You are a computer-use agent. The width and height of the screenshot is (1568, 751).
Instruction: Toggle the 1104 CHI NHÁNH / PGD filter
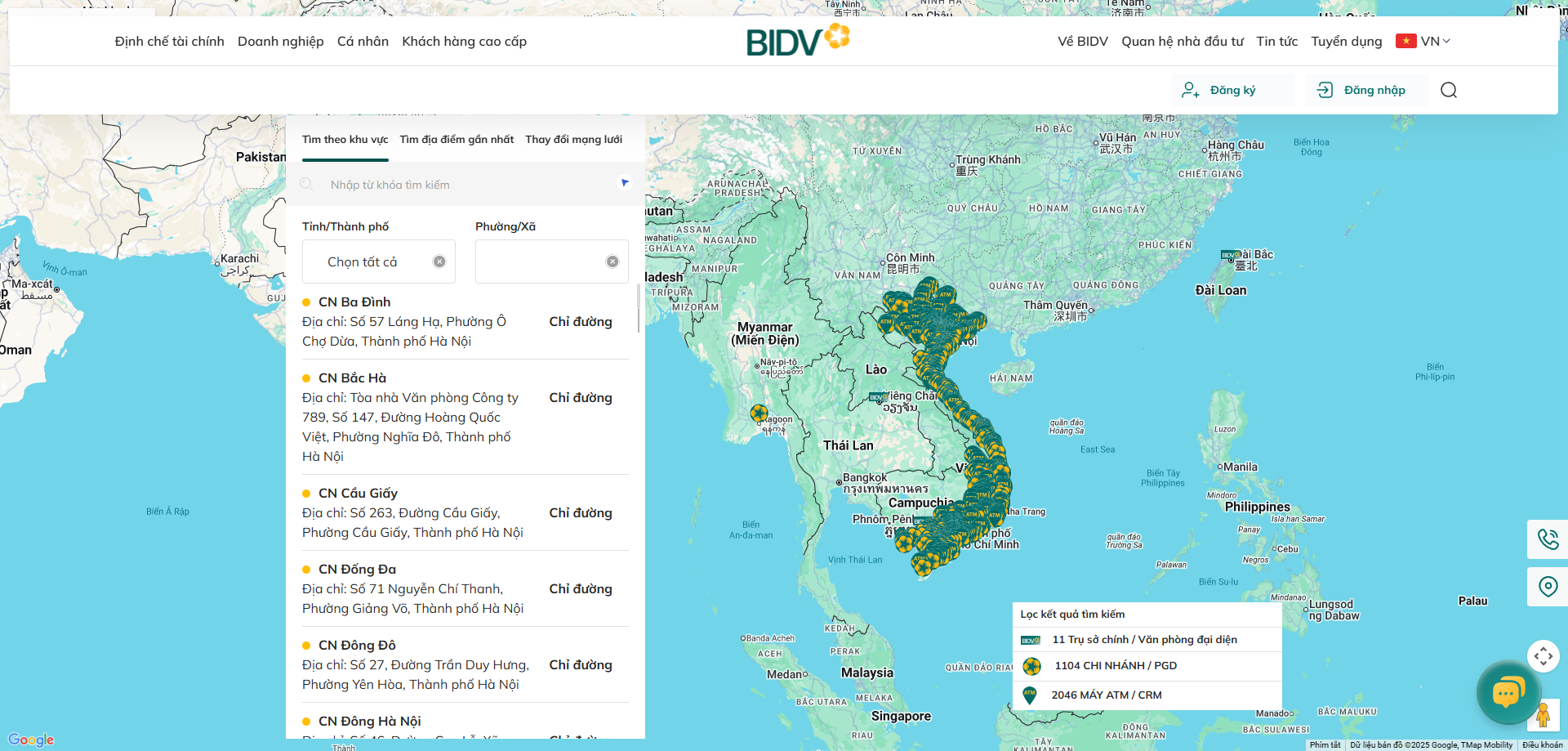pyautogui.click(x=1115, y=666)
